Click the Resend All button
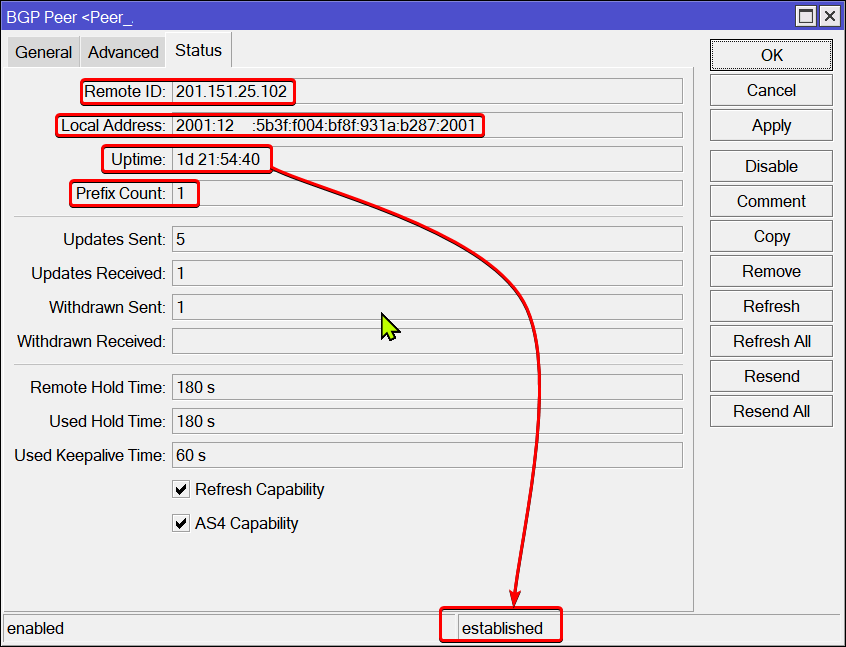Image resolution: width=846 pixels, height=647 pixels. click(x=771, y=411)
